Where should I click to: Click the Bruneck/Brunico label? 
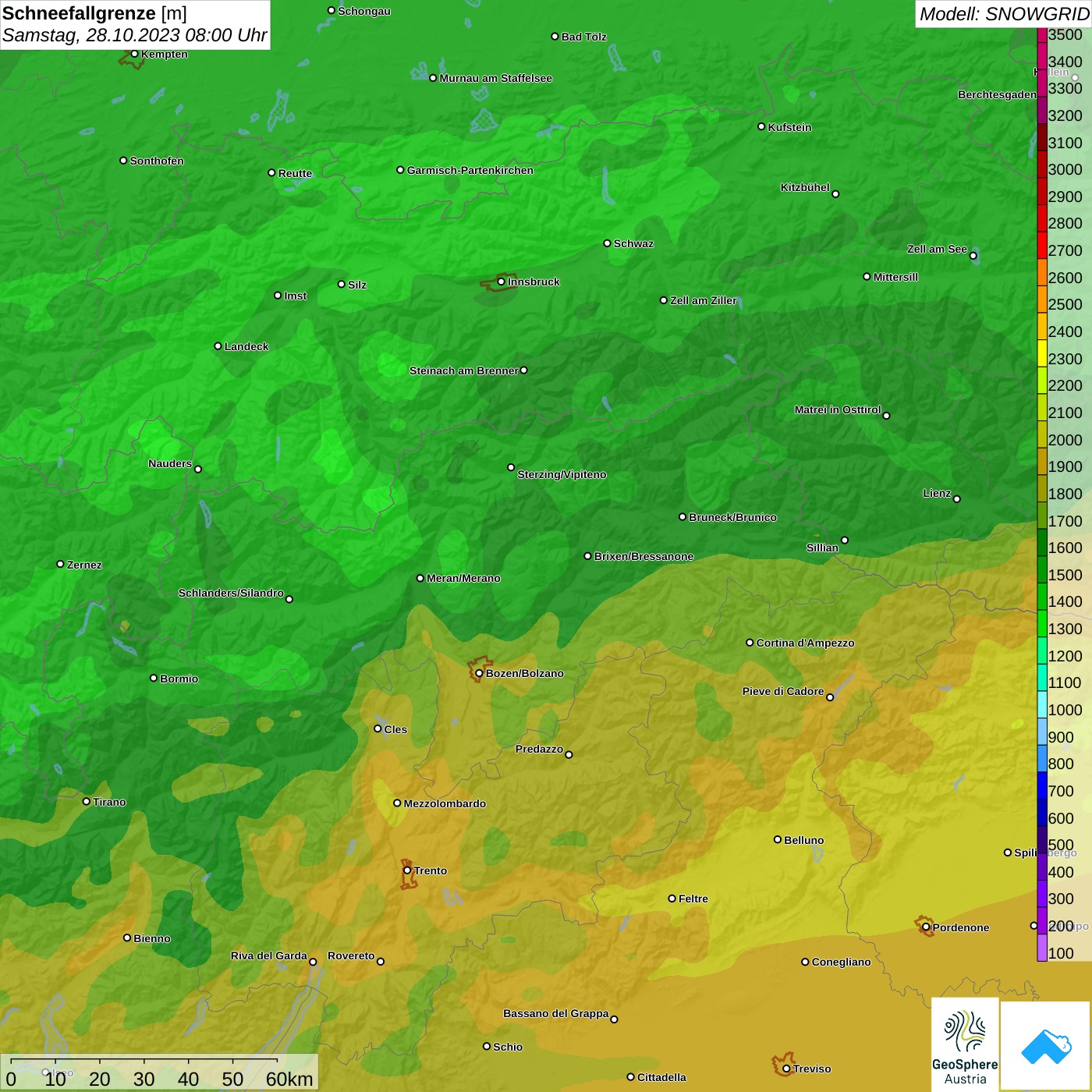coord(732,517)
